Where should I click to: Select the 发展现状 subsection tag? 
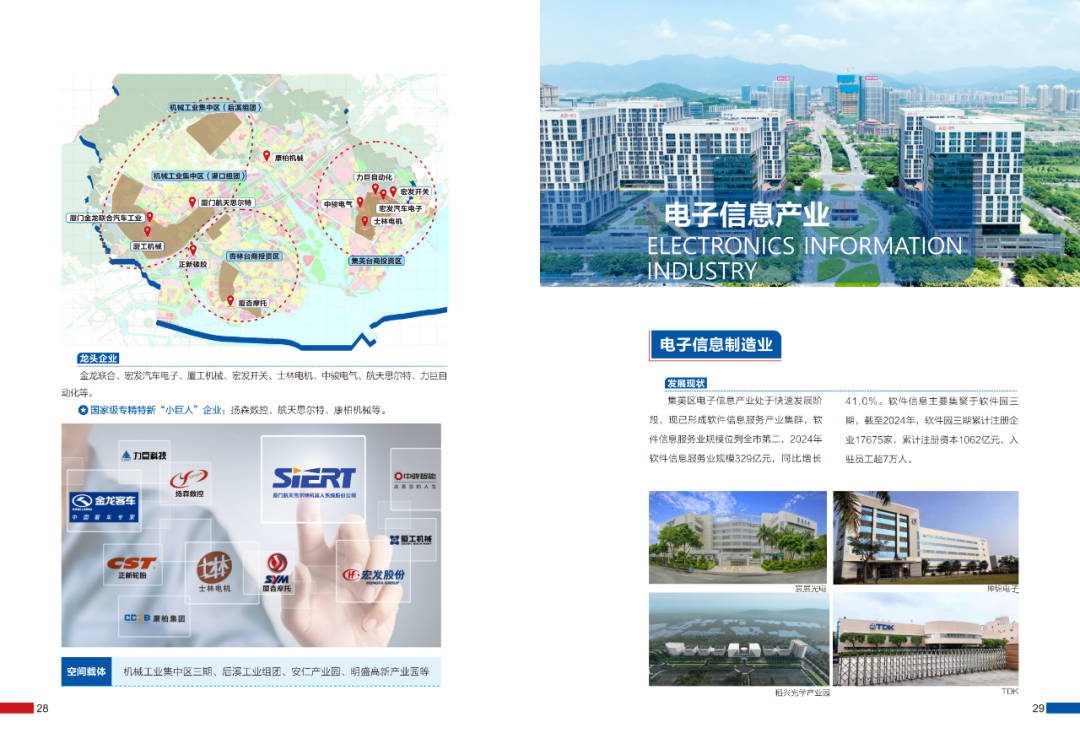686,383
